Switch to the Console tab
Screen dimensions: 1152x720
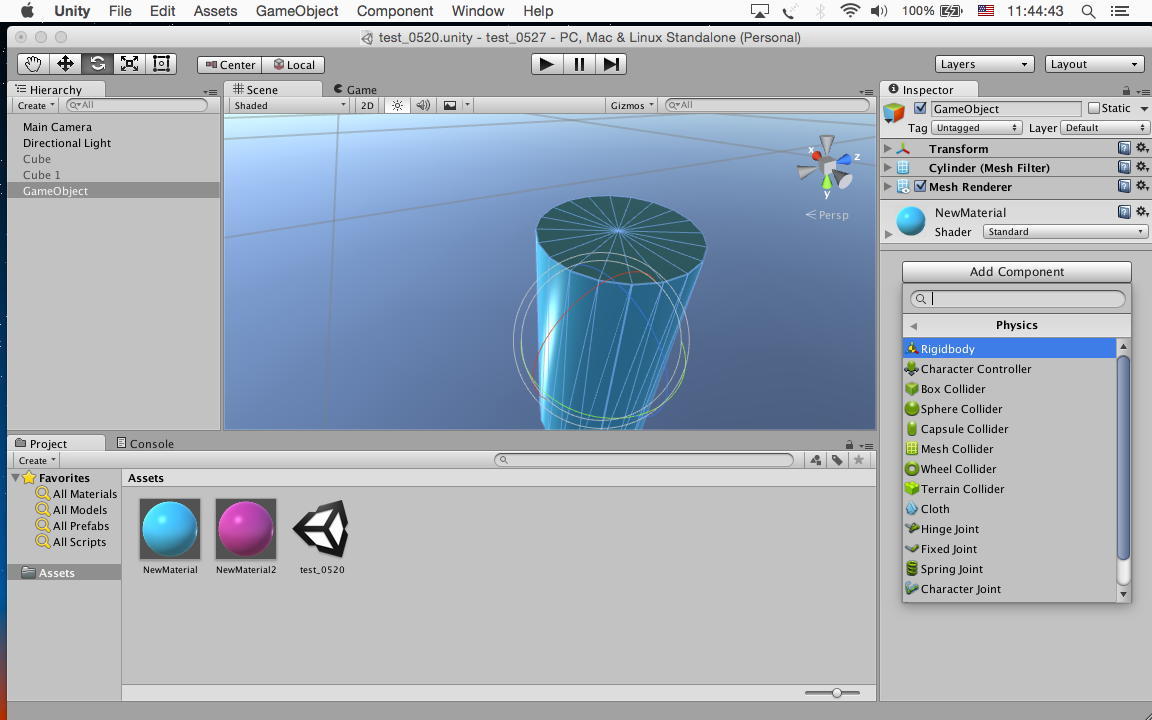[x=145, y=444]
